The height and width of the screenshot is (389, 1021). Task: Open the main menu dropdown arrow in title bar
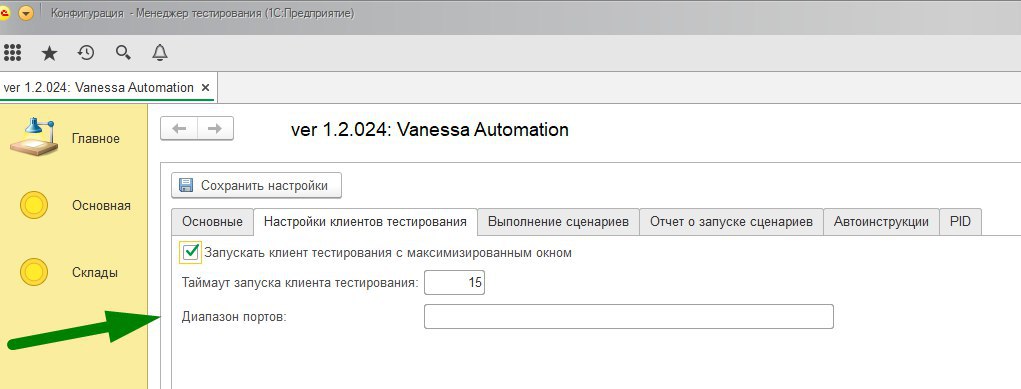pos(26,13)
